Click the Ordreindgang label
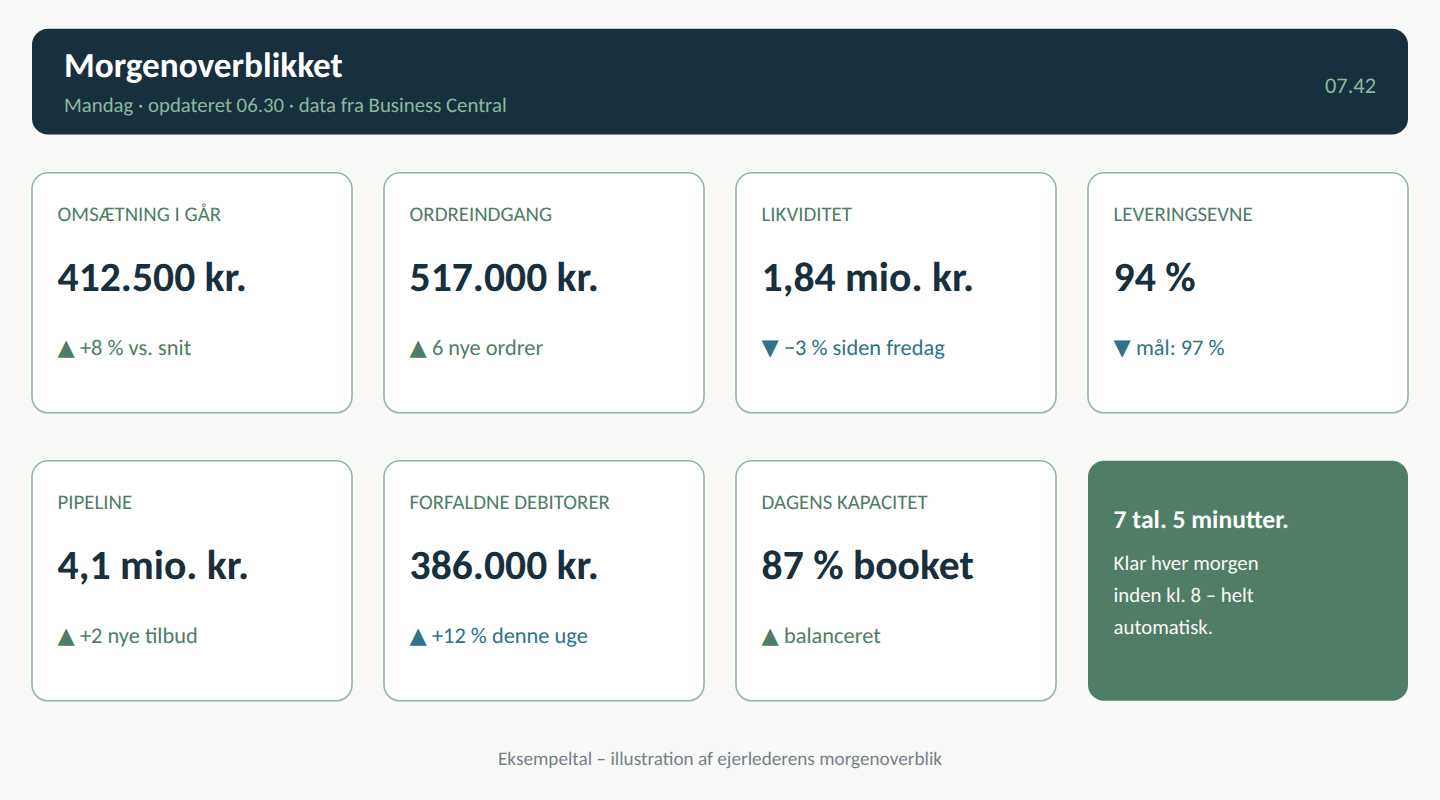The image size is (1440, 800). coord(480,214)
